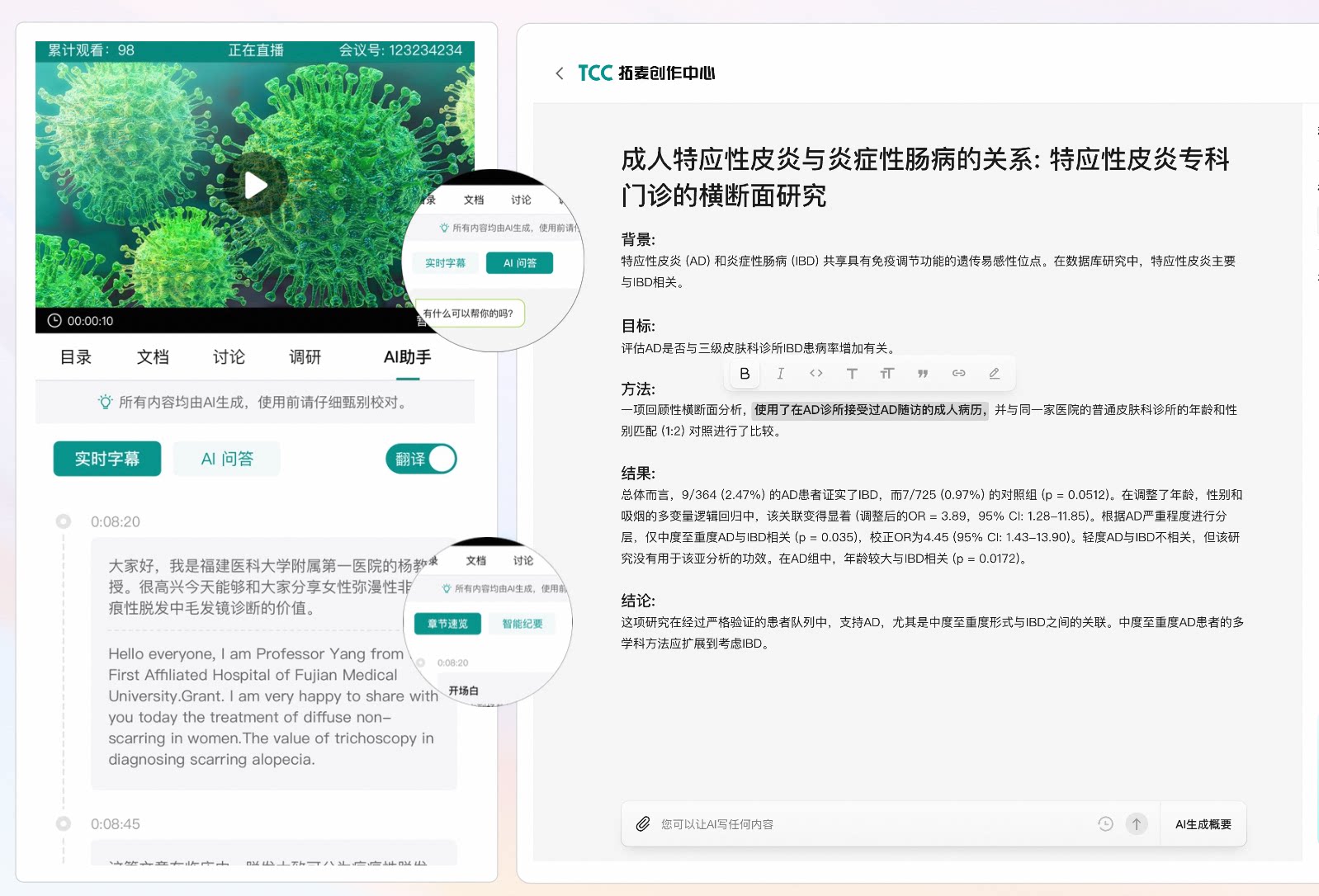The height and width of the screenshot is (896, 1319).
Task: Click the TCC 拓麦创作中心 logo
Action: (x=646, y=73)
